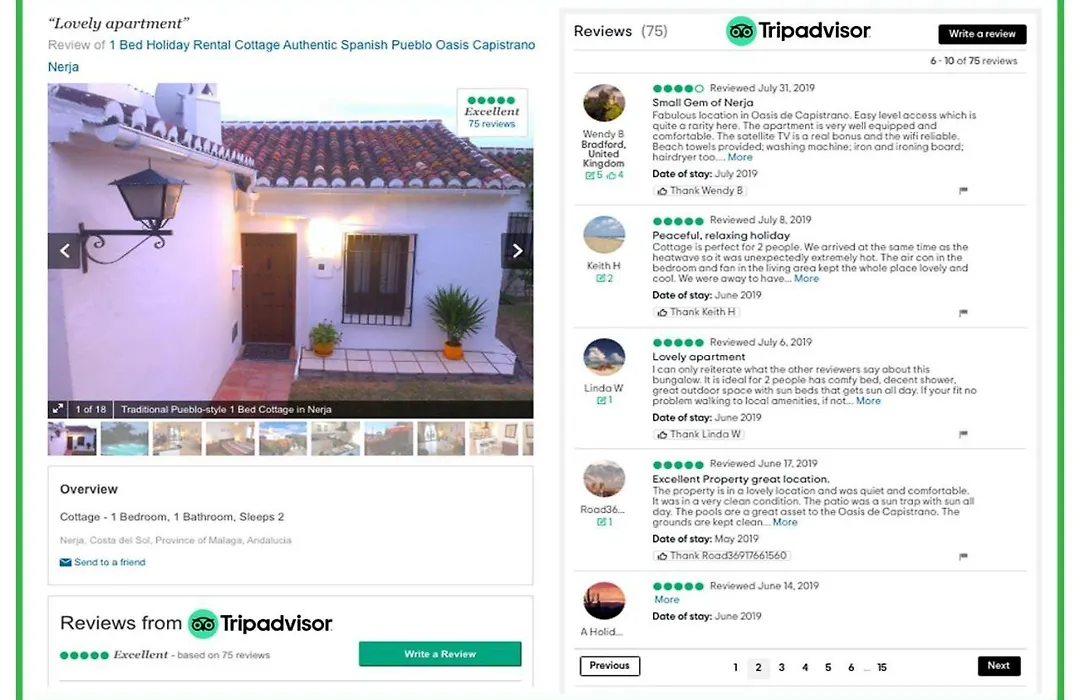The image size is (1080, 700).
Task: Select the swimming pool thumbnail
Action: coord(125,438)
